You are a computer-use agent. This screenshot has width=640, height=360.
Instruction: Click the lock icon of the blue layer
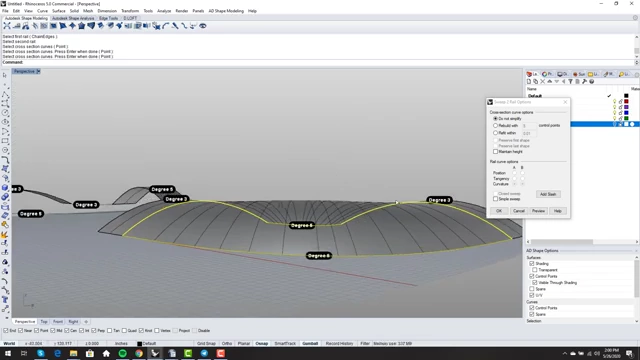(x=620, y=113)
